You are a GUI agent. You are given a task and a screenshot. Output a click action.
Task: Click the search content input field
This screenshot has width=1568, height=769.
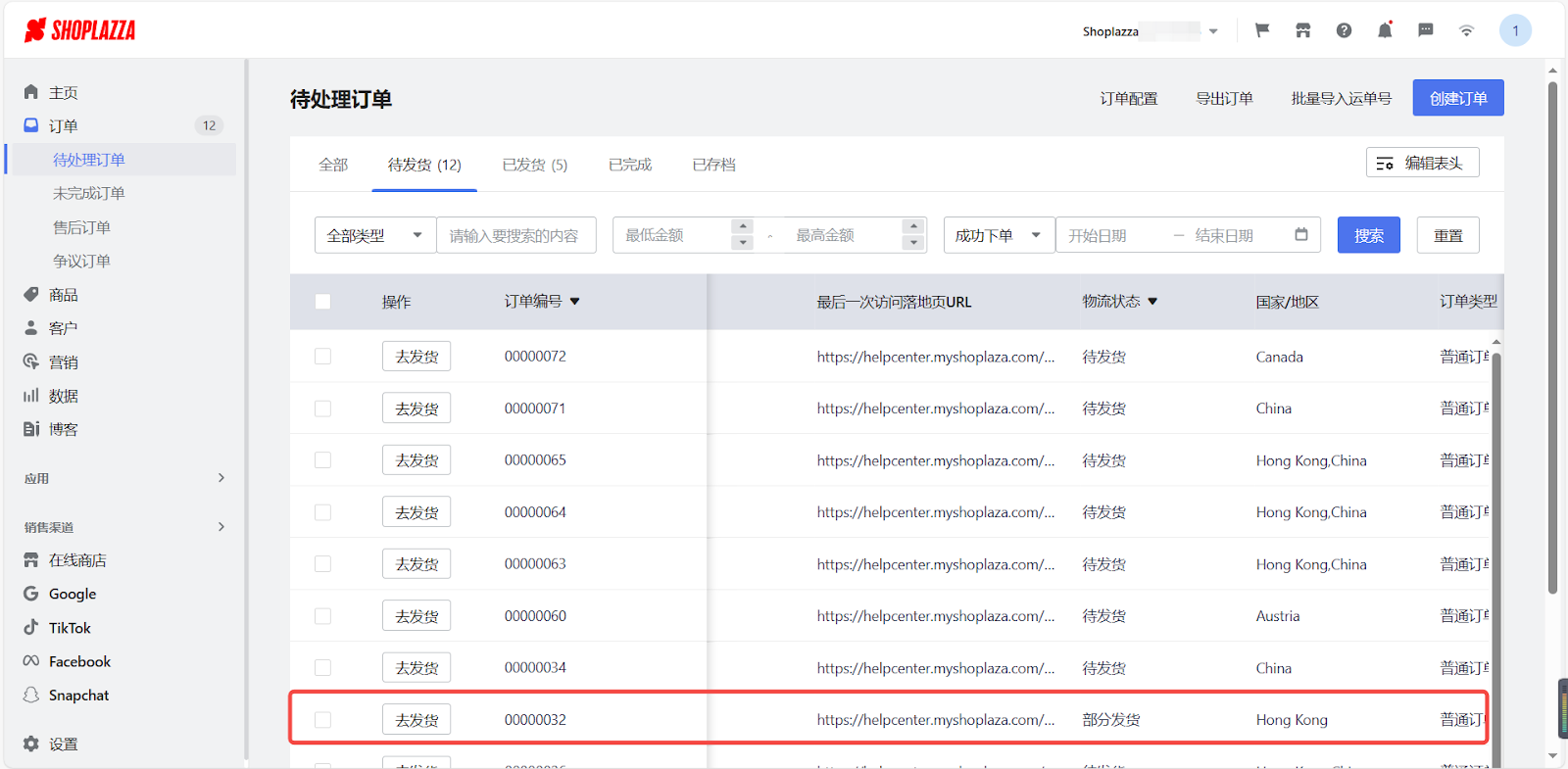(x=515, y=235)
